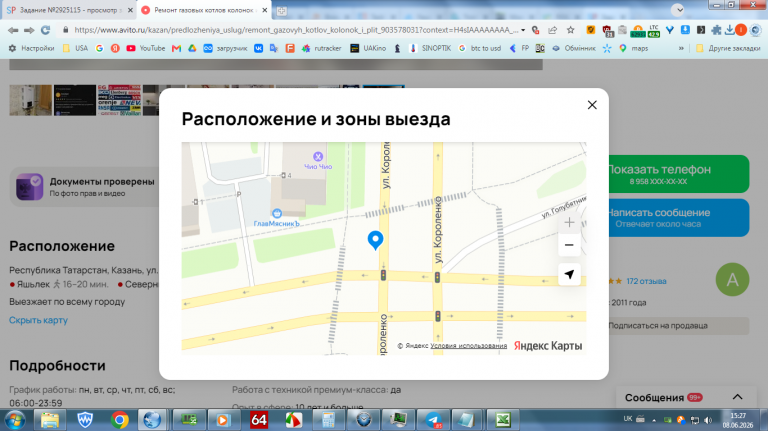Image resolution: width=768 pixels, height=431 pixels.
Task: Open the USA bookmarks folder
Action: [x=75, y=48]
